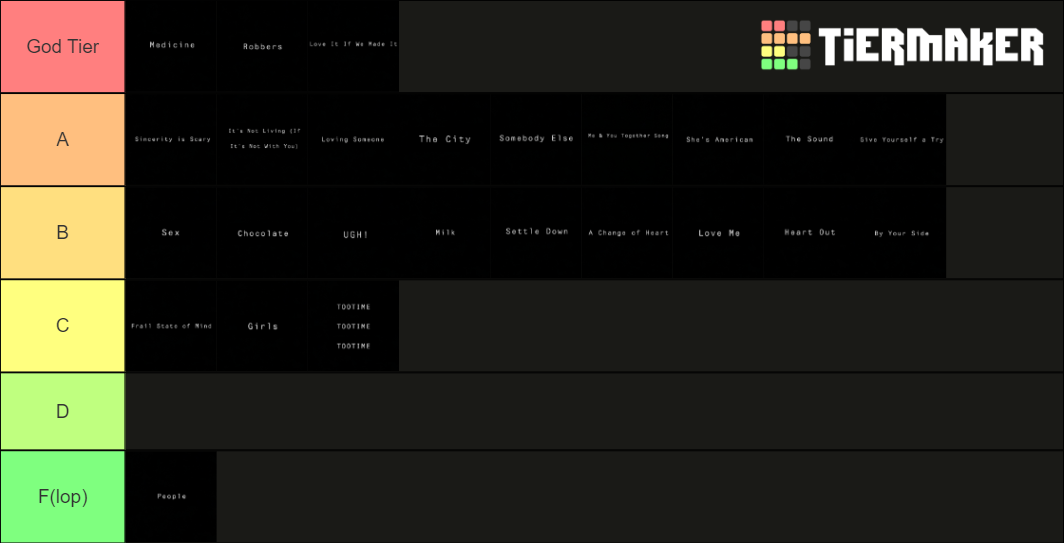Viewport: 1064px width, 543px height.
Task: Click the Love Me tile
Action: pos(718,232)
